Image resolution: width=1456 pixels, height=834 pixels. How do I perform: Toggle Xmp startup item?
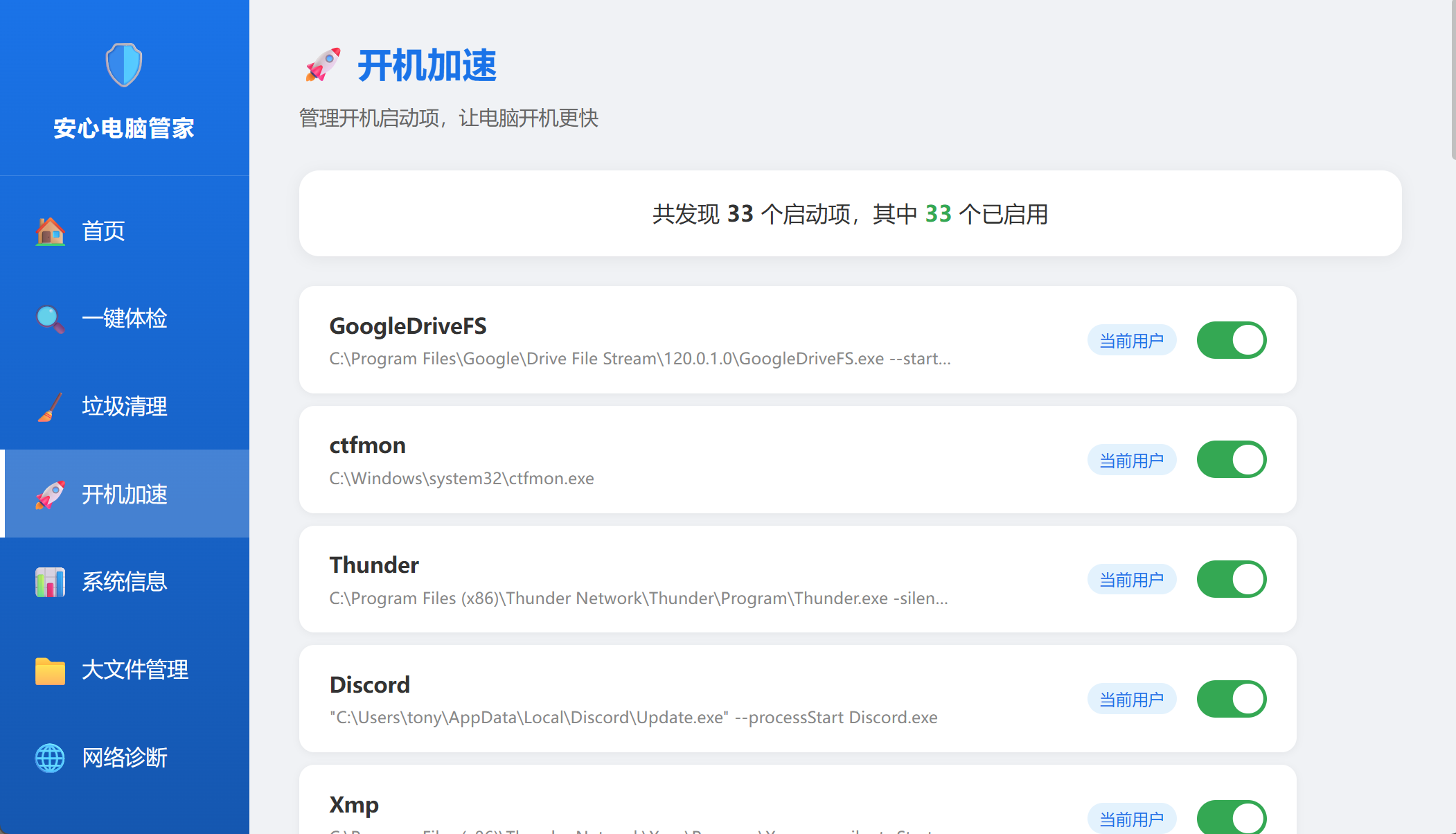click(1231, 818)
